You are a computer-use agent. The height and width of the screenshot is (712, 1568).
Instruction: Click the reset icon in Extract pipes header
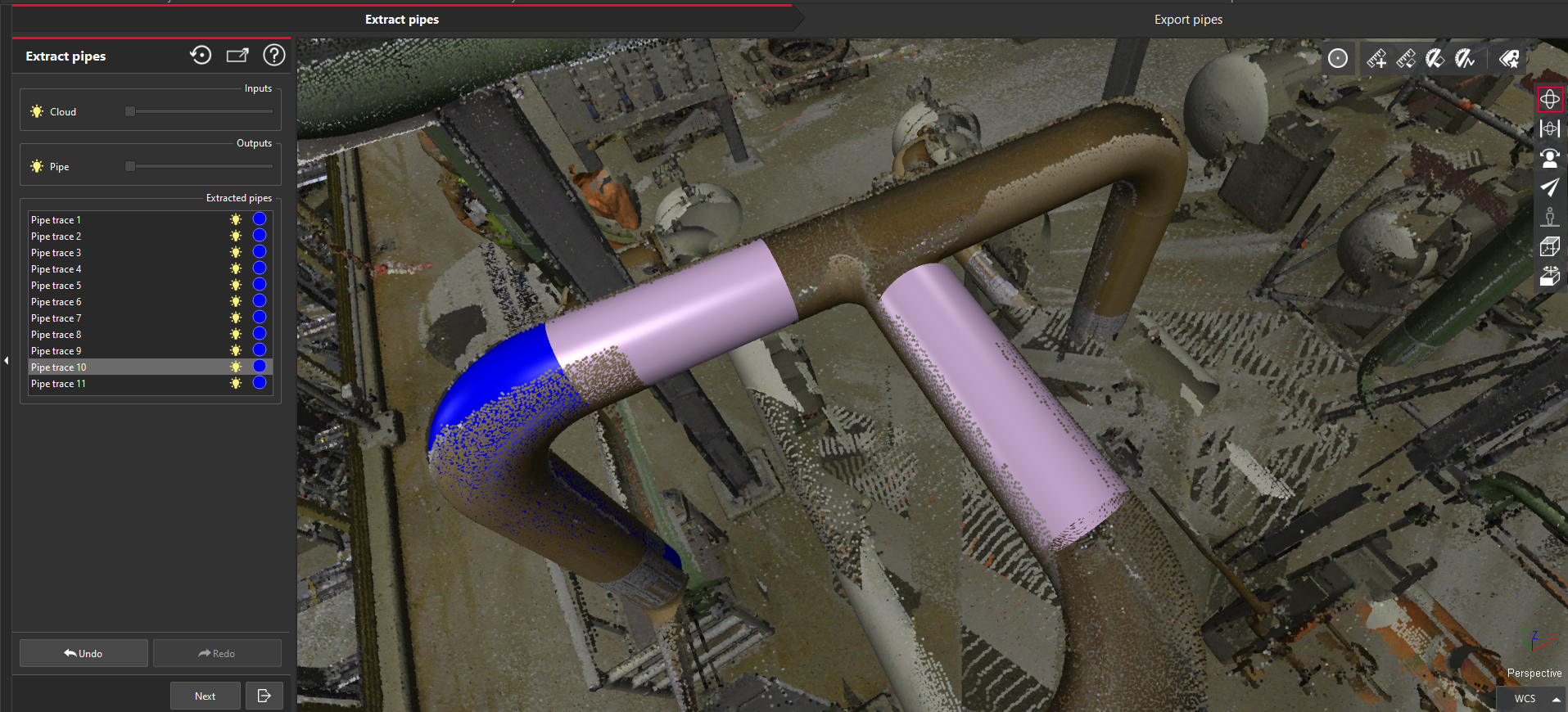(x=201, y=55)
